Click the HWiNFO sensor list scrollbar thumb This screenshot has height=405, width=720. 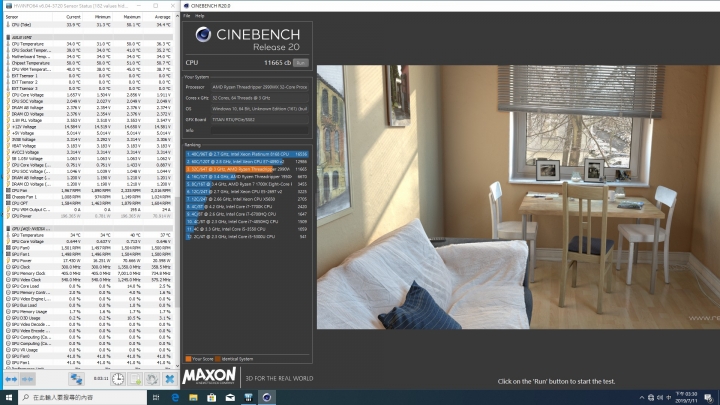pyautogui.click(x=177, y=252)
